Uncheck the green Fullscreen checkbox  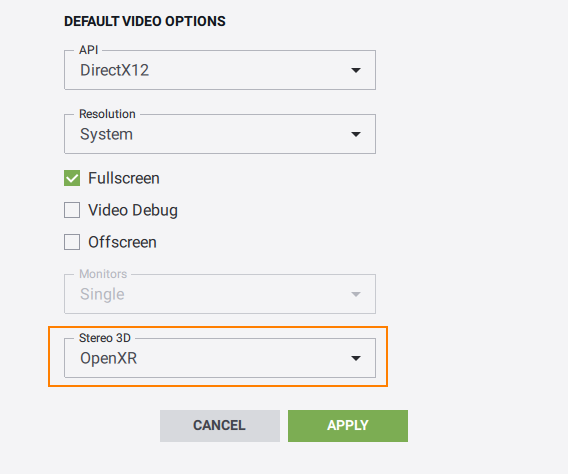pyautogui.click(x=72, y=178)
